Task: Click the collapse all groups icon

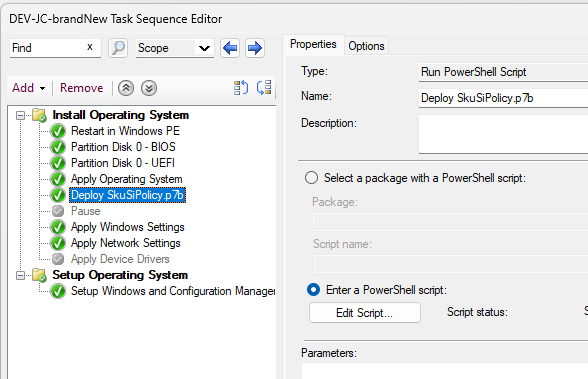Action: pyautogui.click(x=264, y=88)
